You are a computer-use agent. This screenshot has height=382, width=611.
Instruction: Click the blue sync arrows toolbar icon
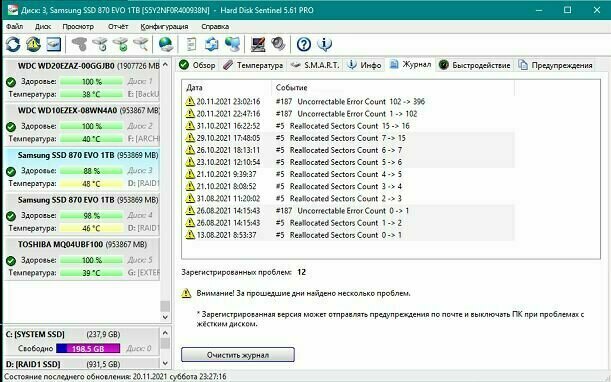point(212,44)
